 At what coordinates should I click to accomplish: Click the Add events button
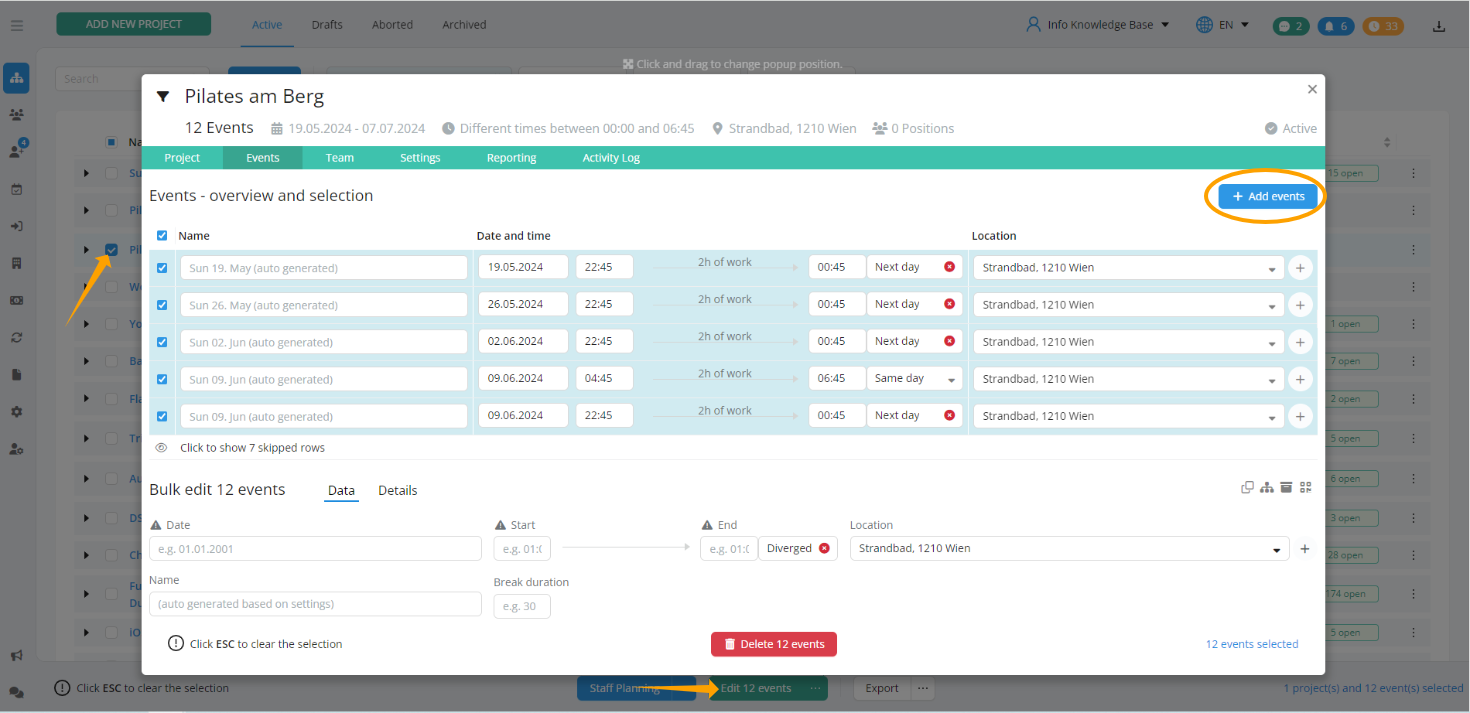tap(1268, 197)
